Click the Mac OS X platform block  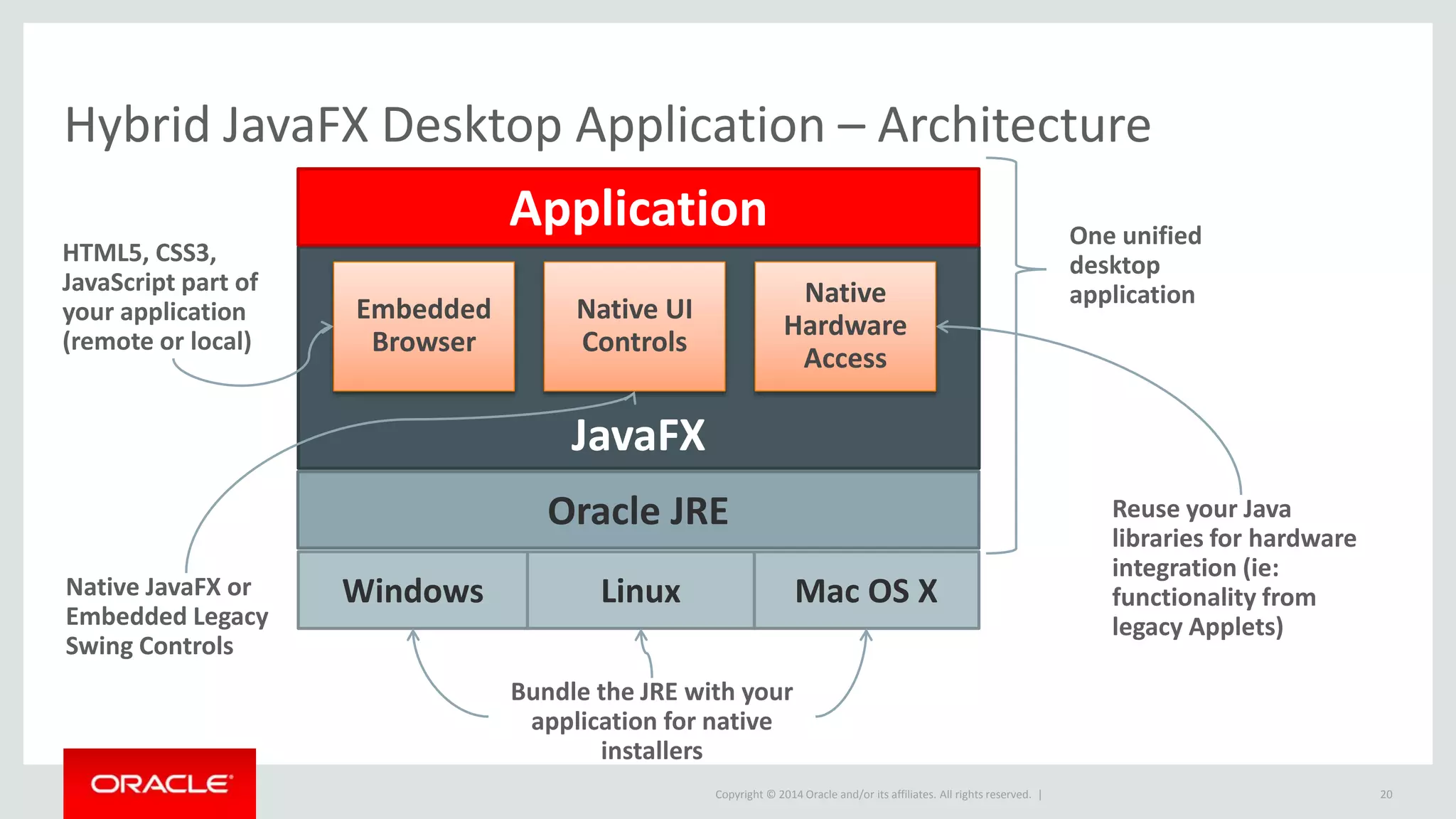866,591
